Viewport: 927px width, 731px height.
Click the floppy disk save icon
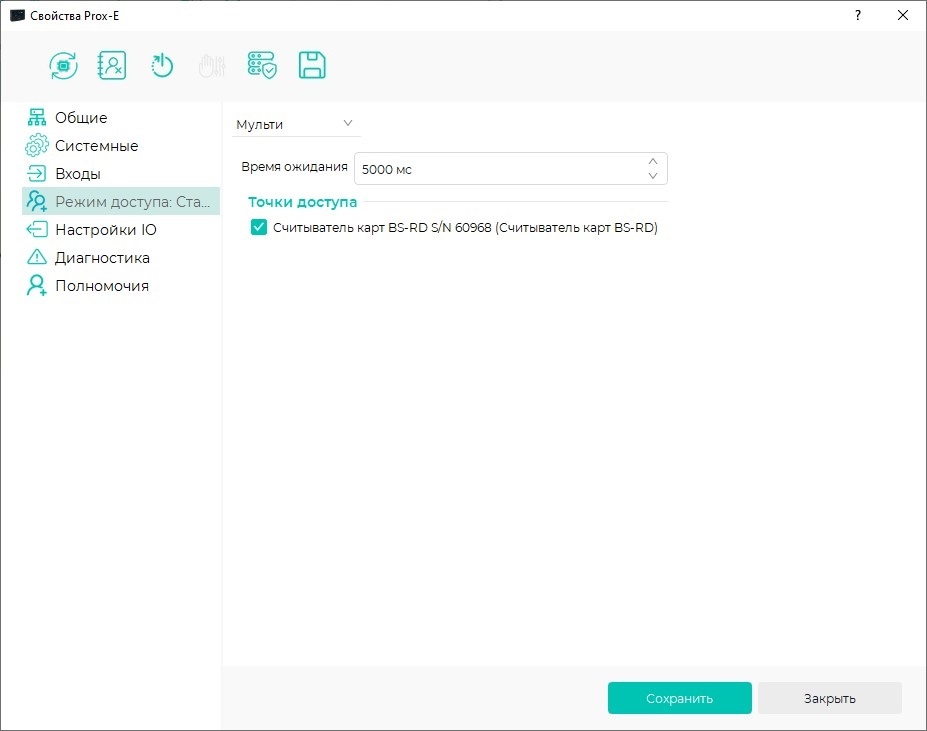[x=312, y=65]
